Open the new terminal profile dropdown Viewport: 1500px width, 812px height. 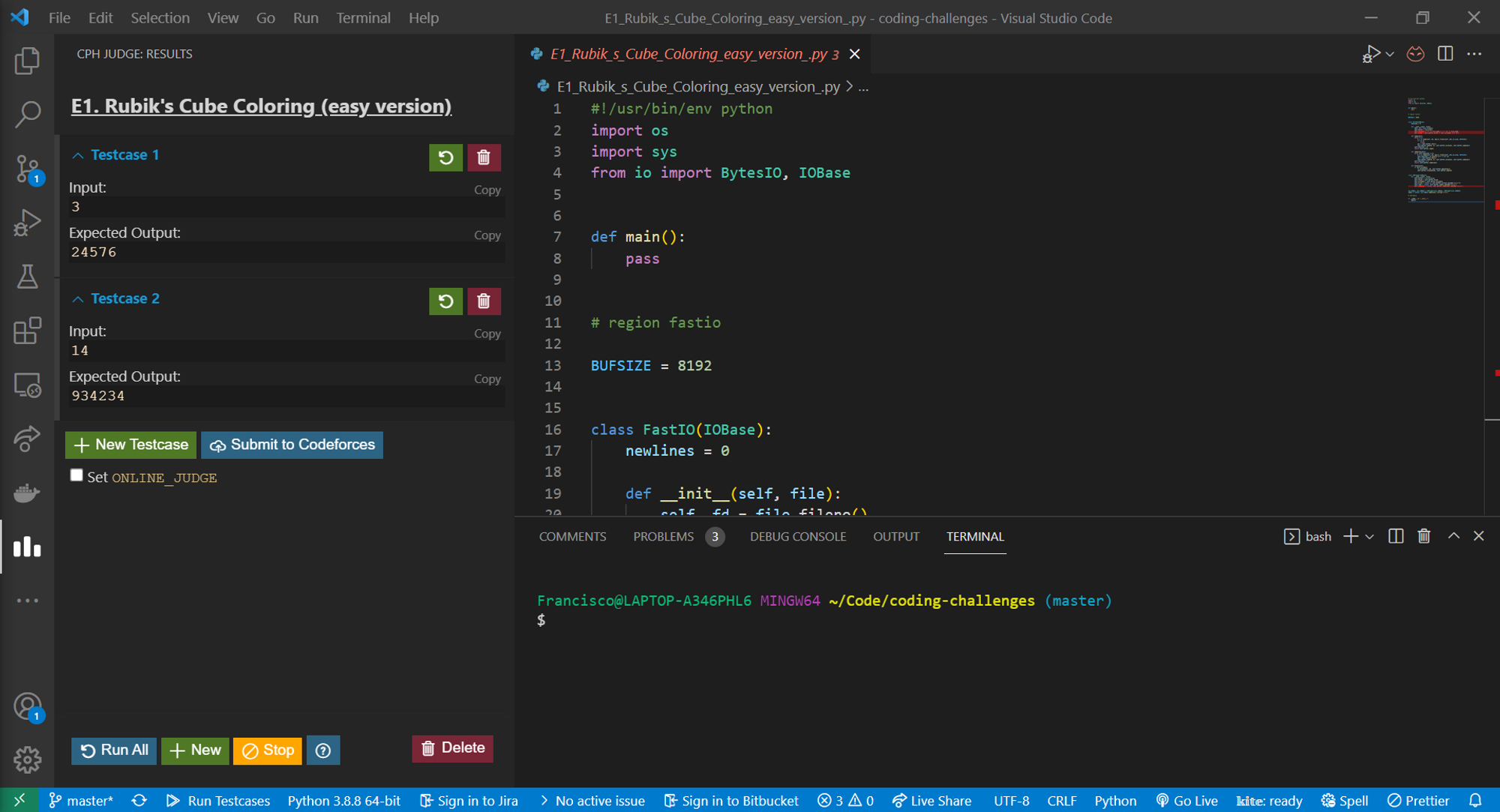click(1369, 537)
